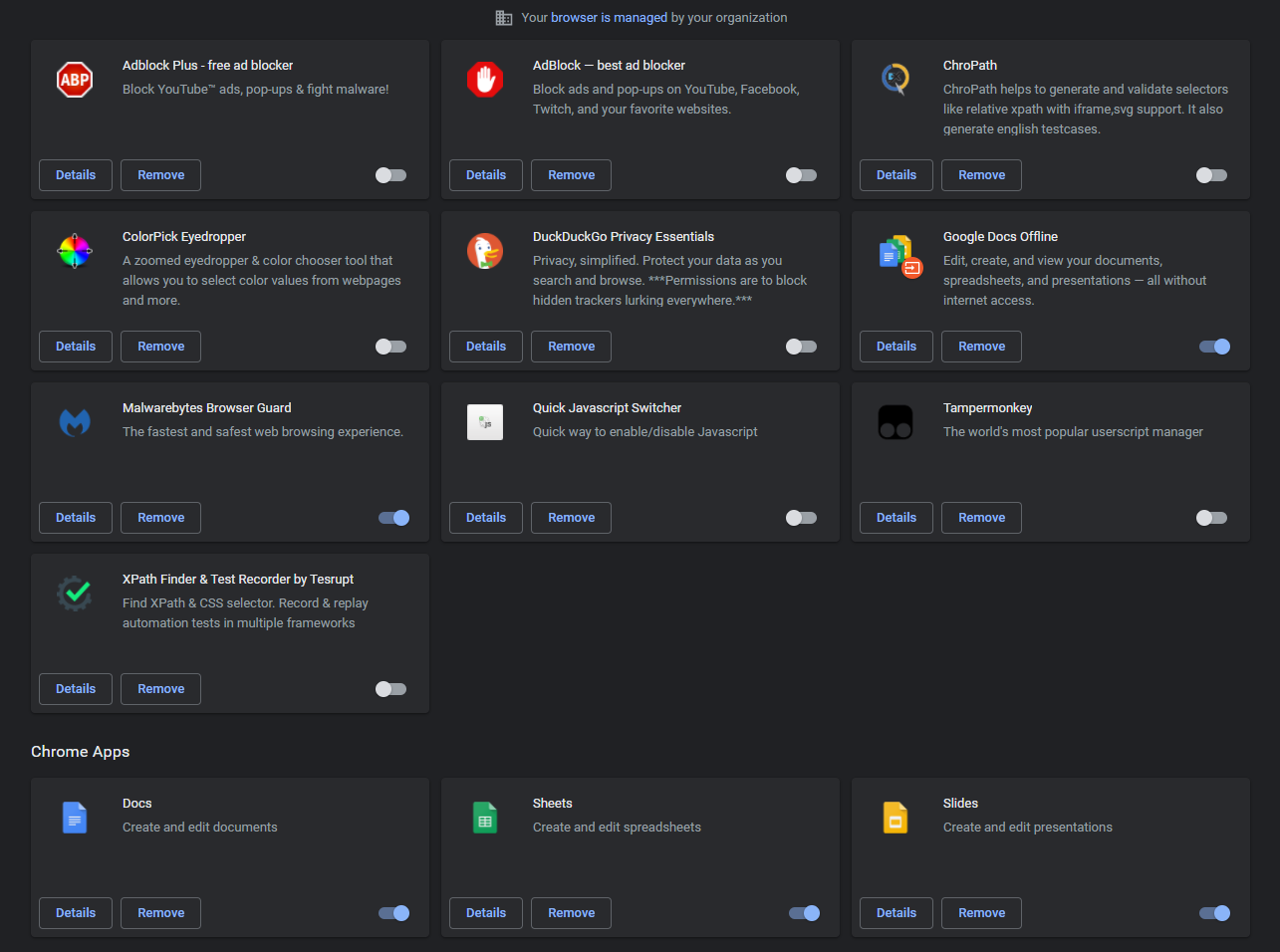Show Quick Javascript Switcher Details
The image size is (1280, 952).
(x=486, y=518)
